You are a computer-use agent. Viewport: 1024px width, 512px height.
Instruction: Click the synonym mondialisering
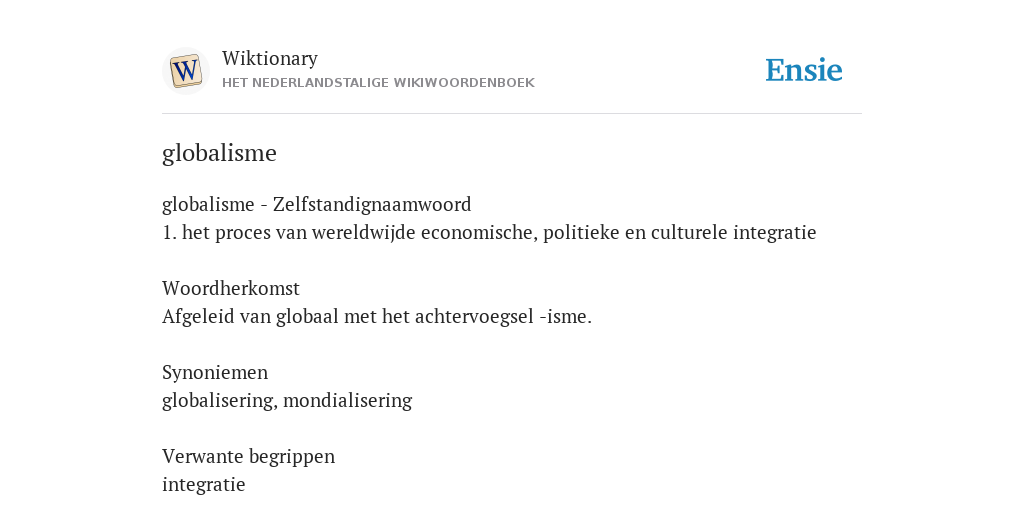coord(347,400)
